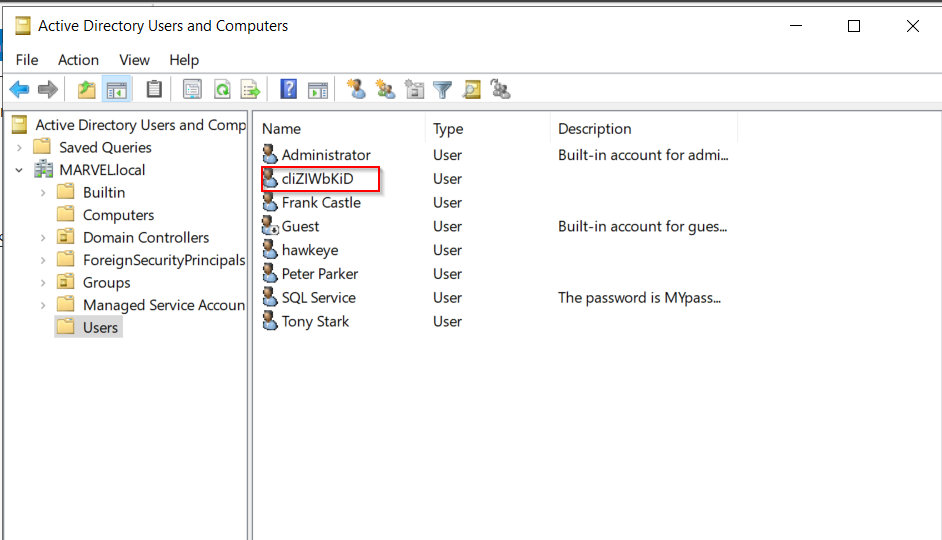Collapse the MARVEL.local domain node
This screenshot has height=540, width=942.
pyautogui.click(x=19, y=170)
